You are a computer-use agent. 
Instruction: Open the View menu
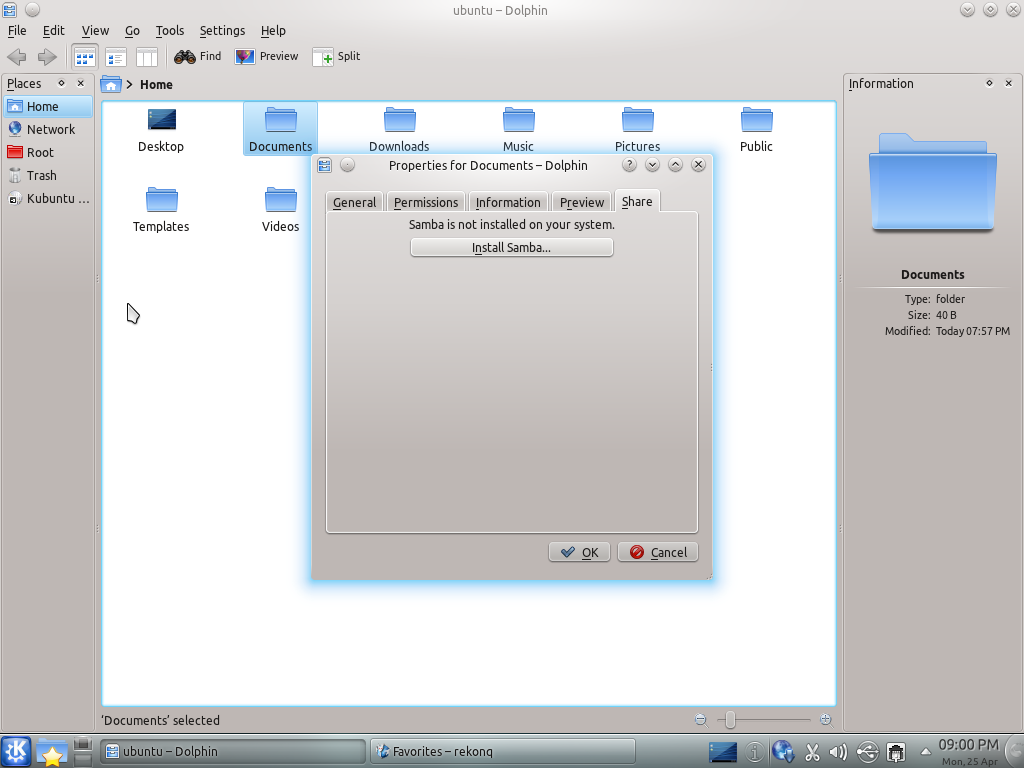[95, 31]
